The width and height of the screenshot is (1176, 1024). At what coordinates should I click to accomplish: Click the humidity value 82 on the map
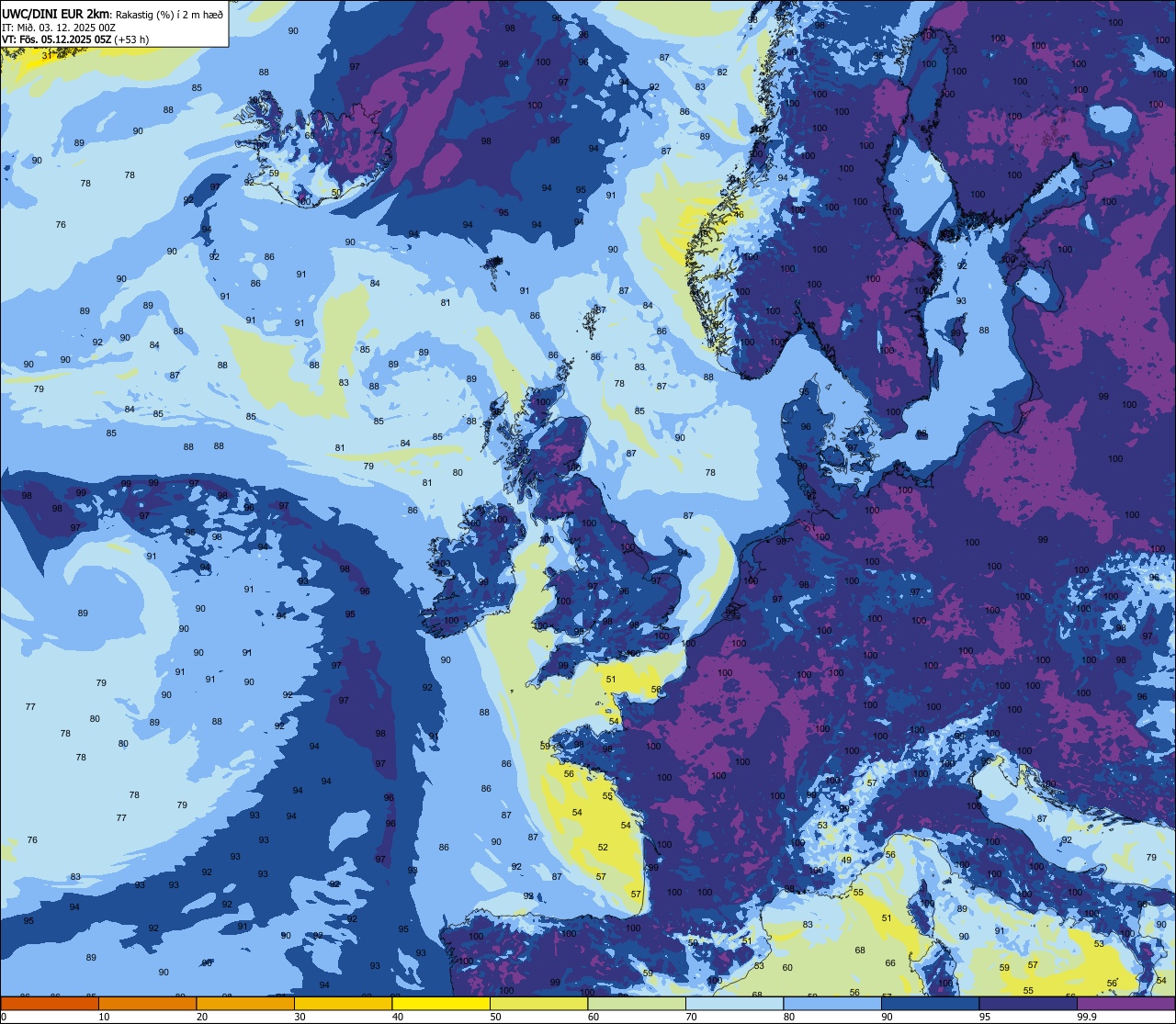pyautogui.click(x=722, y=73)
